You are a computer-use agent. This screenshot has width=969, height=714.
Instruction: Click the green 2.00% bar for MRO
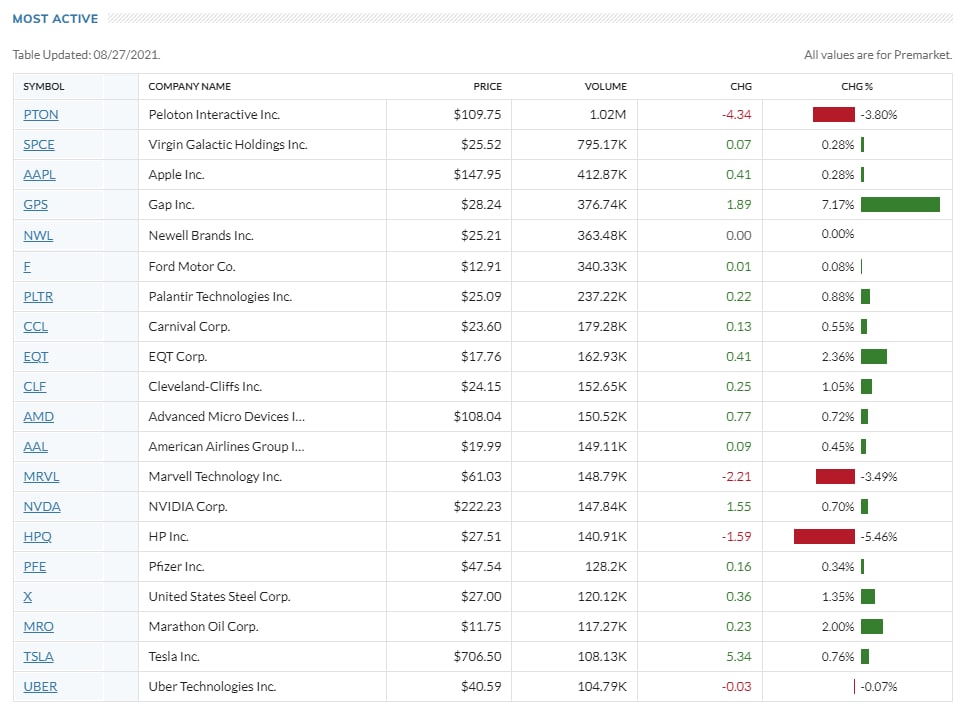(872, 626)
